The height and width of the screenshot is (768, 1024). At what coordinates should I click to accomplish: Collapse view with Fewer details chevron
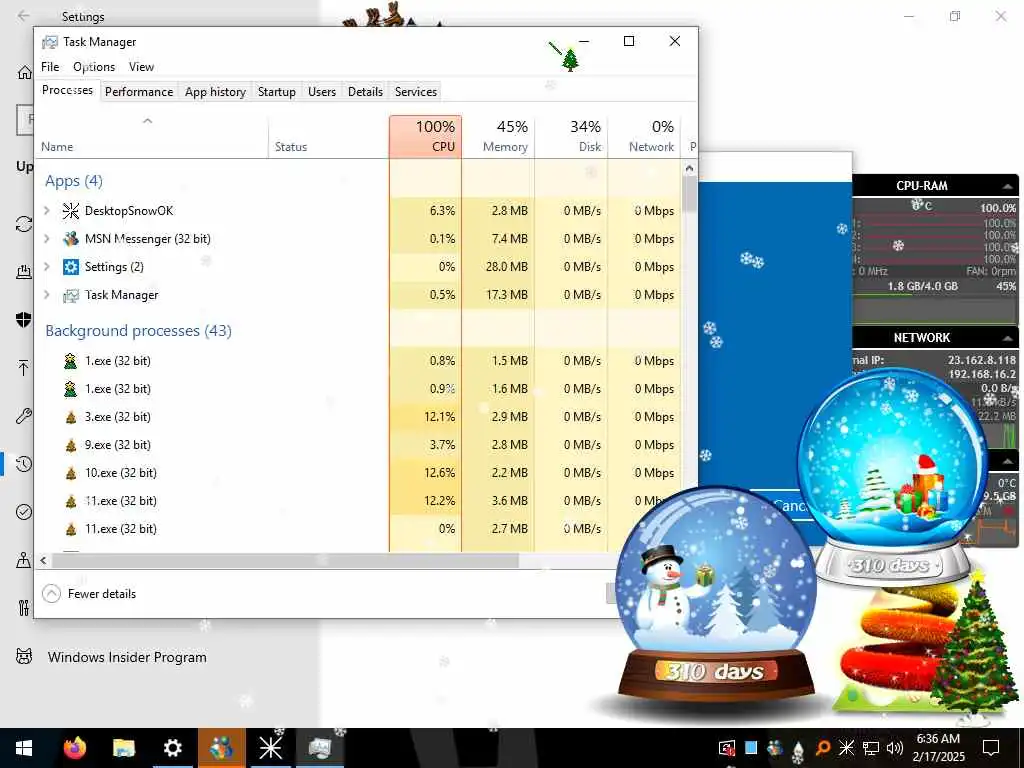point(51,594)
